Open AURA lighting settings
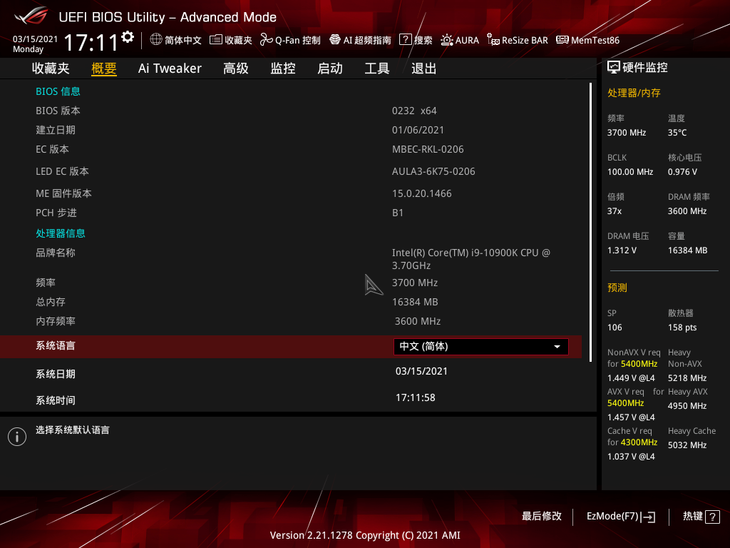 (460, 40)
